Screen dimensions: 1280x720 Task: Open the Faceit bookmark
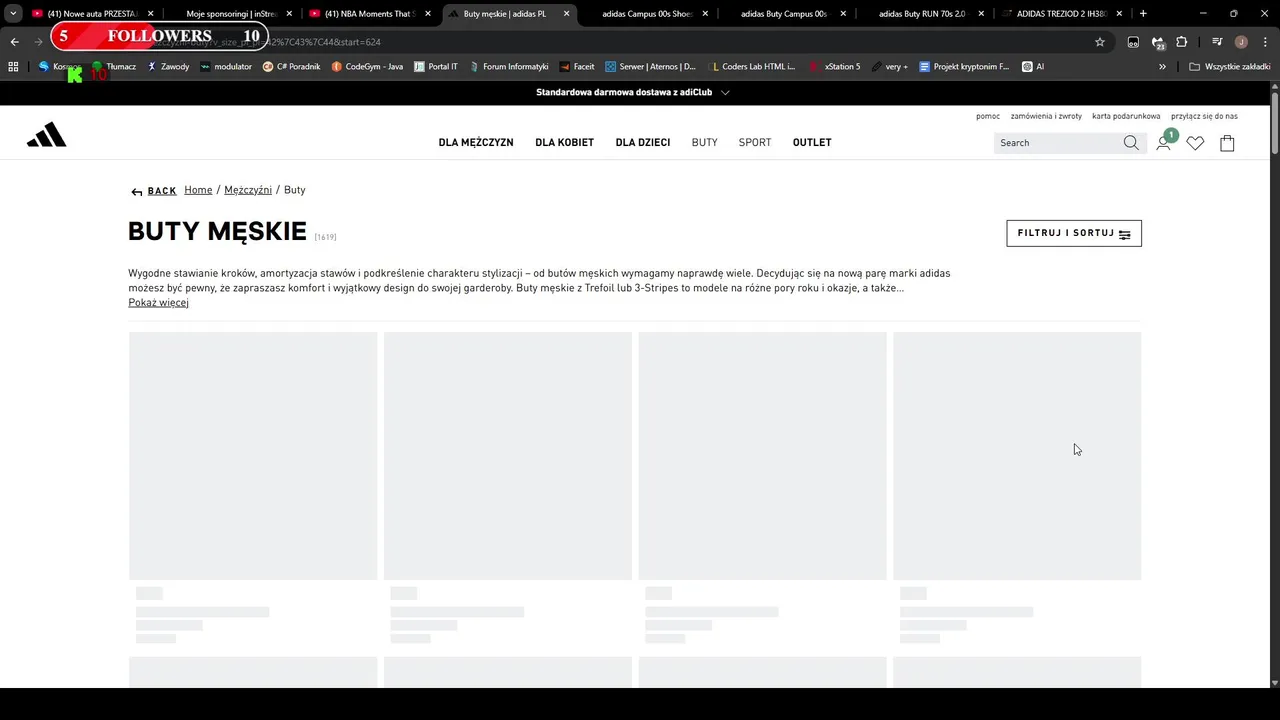pyautogui.click(x=577, y=66)
